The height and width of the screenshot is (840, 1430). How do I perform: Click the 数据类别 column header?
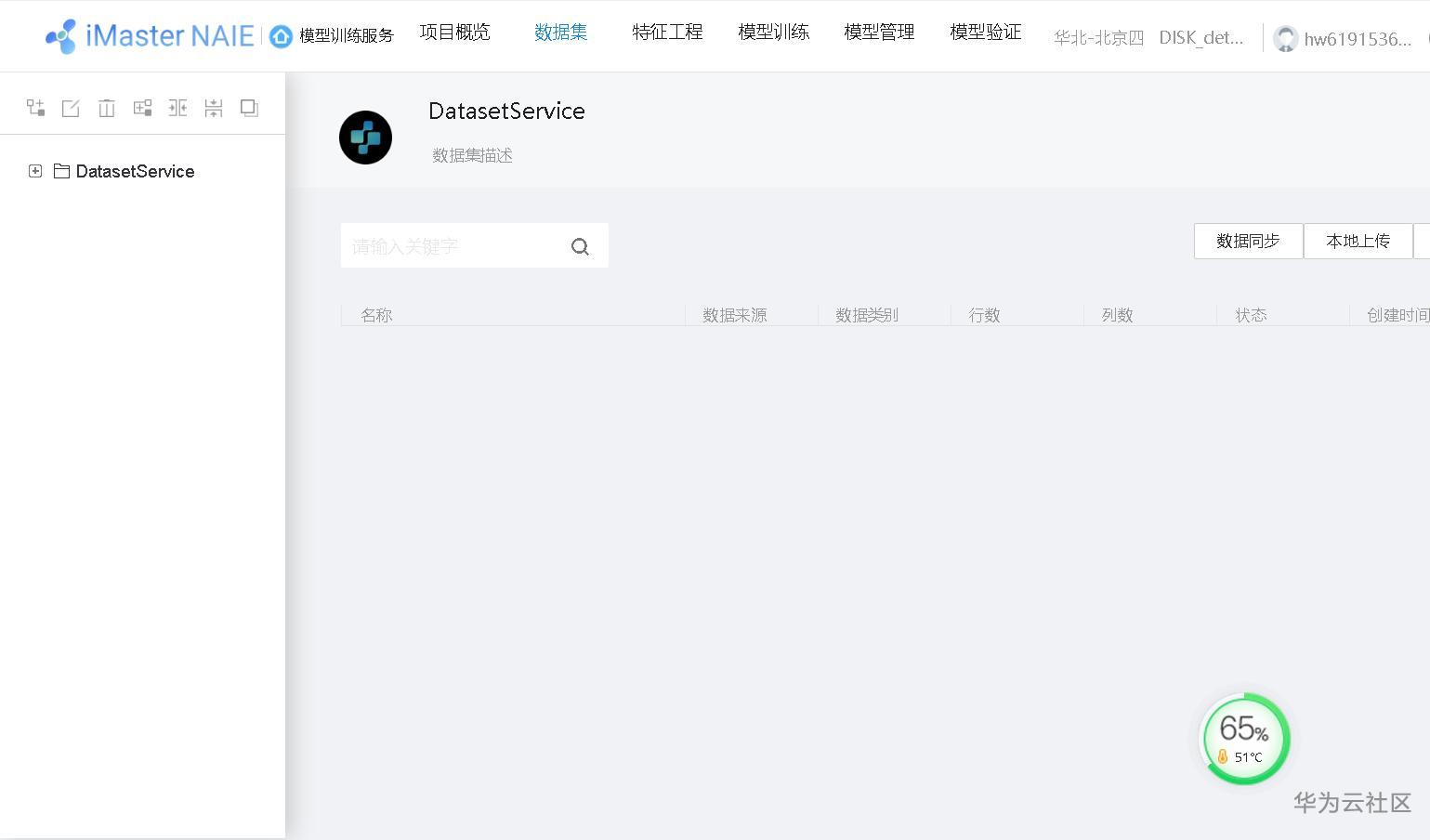867,315
